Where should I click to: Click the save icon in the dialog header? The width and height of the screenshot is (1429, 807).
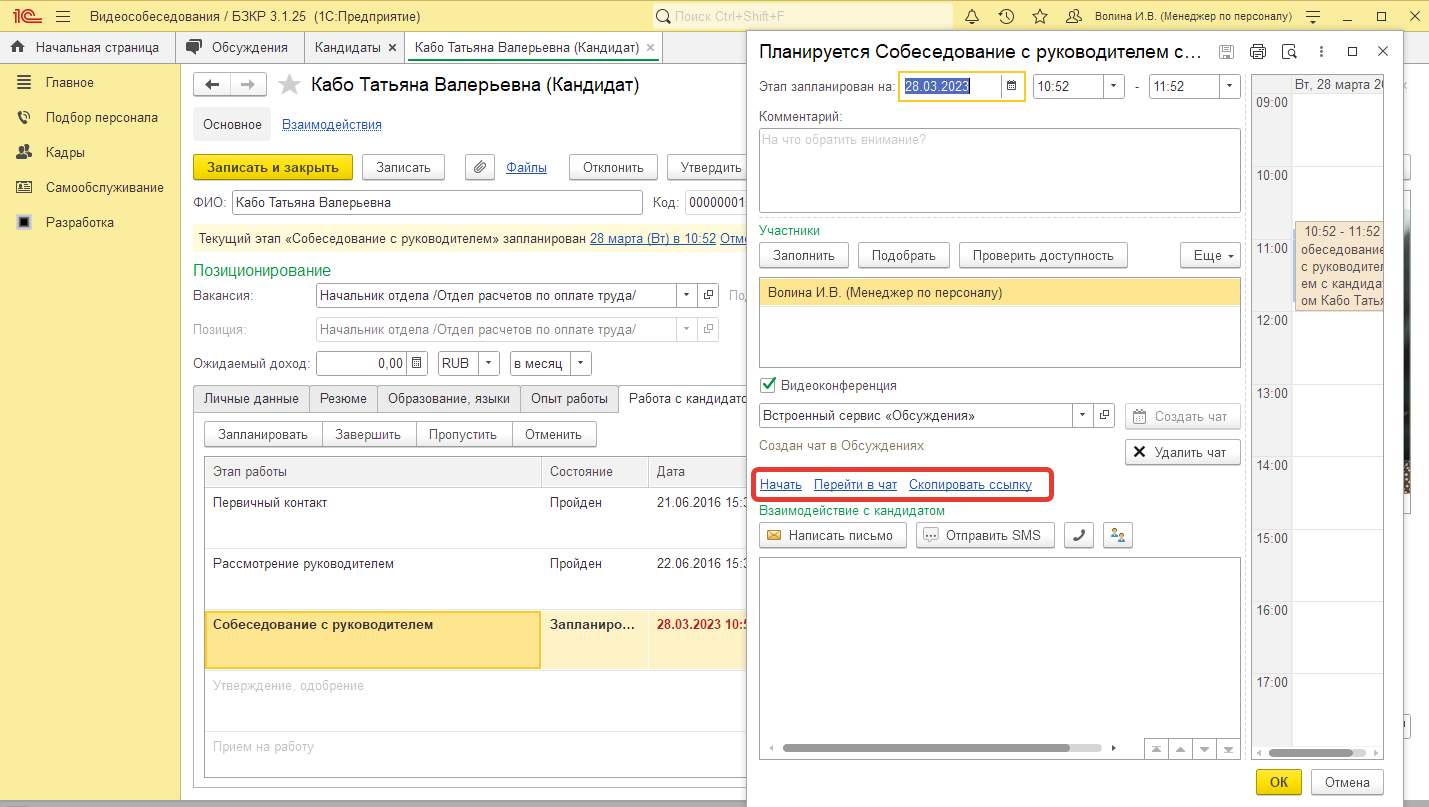tap(1226, 52)
